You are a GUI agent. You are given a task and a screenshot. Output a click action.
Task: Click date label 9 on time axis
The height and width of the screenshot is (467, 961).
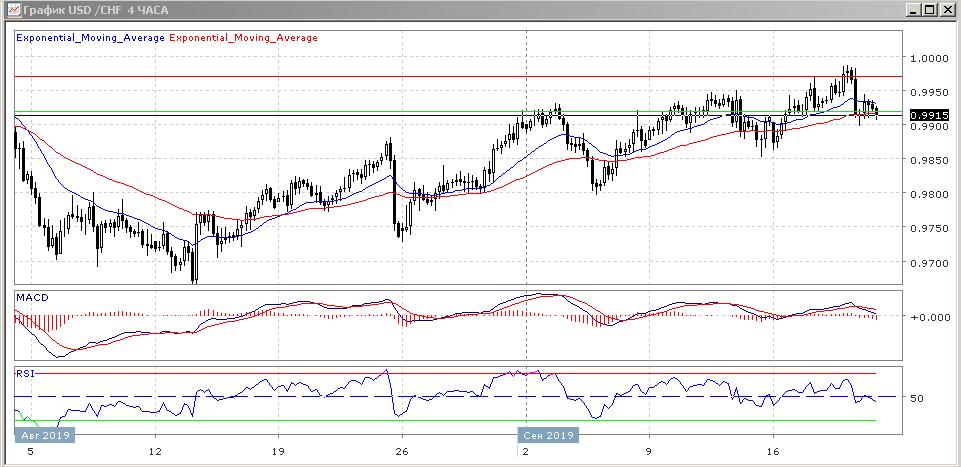pos(650,452)
